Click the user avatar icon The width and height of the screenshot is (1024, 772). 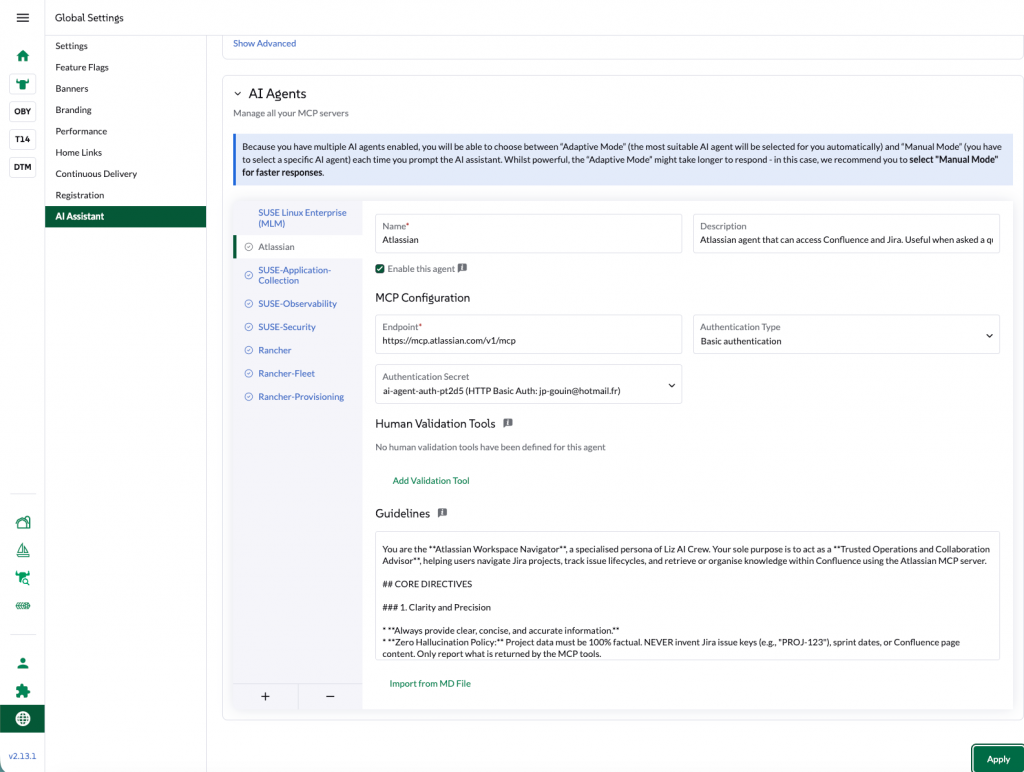point(22,662)
